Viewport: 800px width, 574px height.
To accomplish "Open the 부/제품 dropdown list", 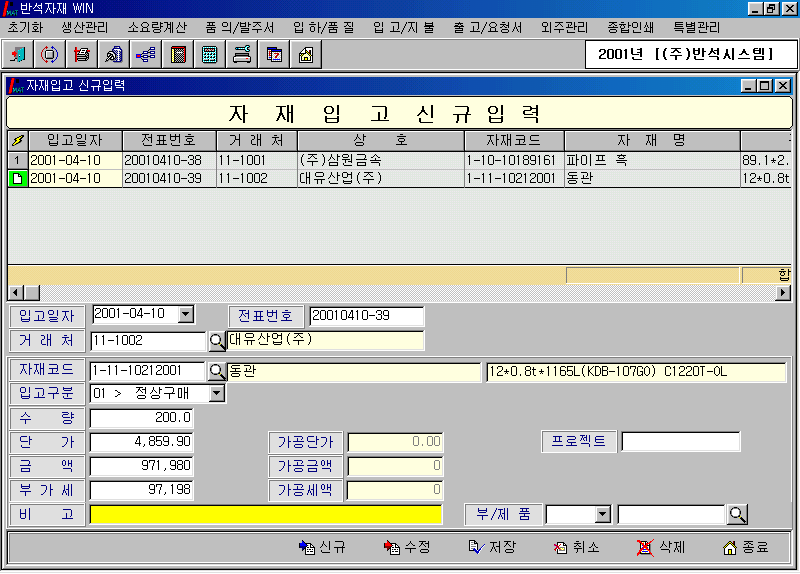I will coord(602,514).
